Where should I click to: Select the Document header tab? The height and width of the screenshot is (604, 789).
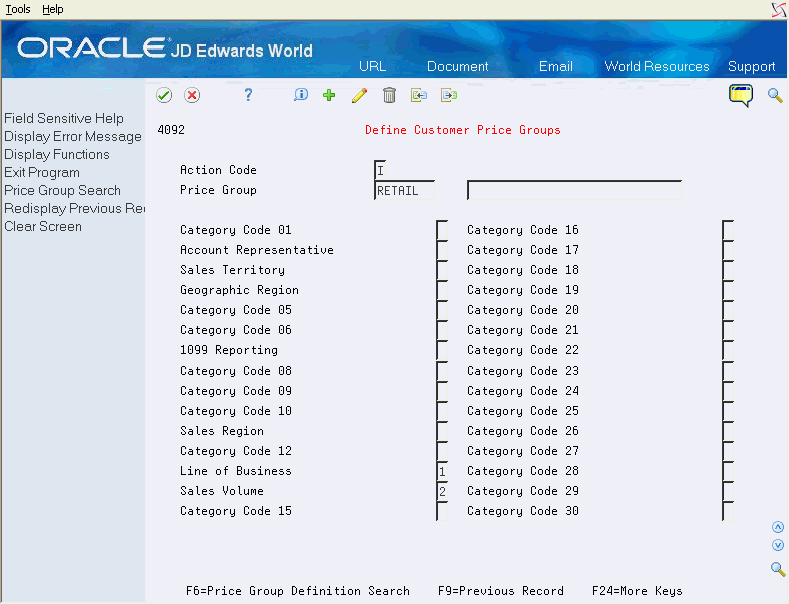457,66
